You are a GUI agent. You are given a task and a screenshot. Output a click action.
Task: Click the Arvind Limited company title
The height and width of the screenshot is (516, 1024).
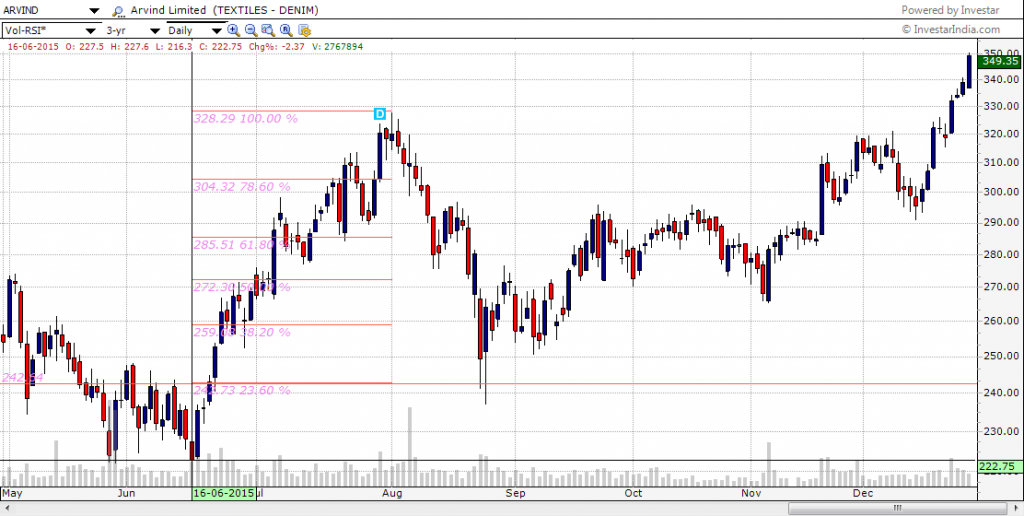pos(168,10)
